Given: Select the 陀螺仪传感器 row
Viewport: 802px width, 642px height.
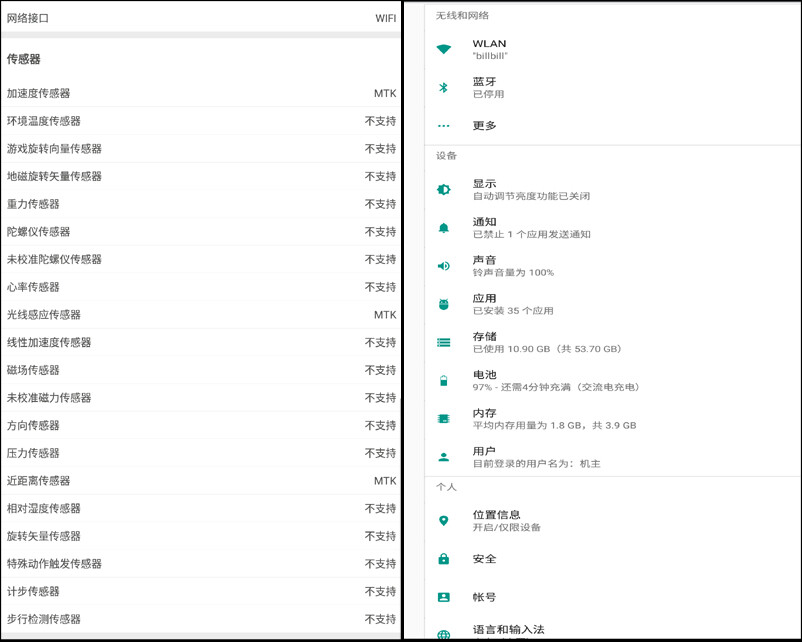Looking at the screenshot, I should pyautogui.click(x=201, y=231).
